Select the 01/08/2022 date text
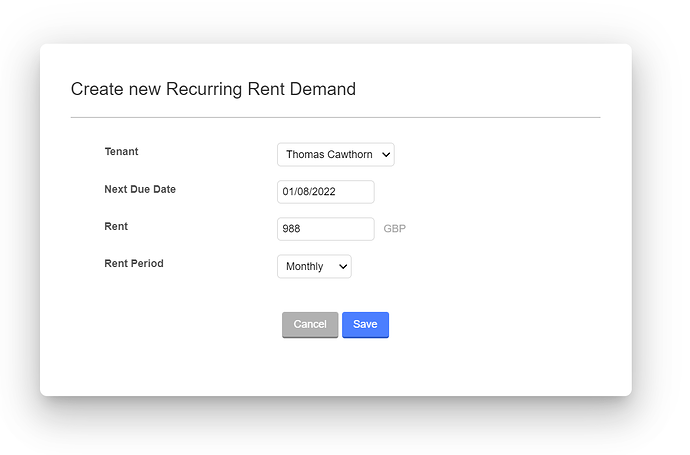Viewport: 690px width, 455px height. click(x=311, y=192)
